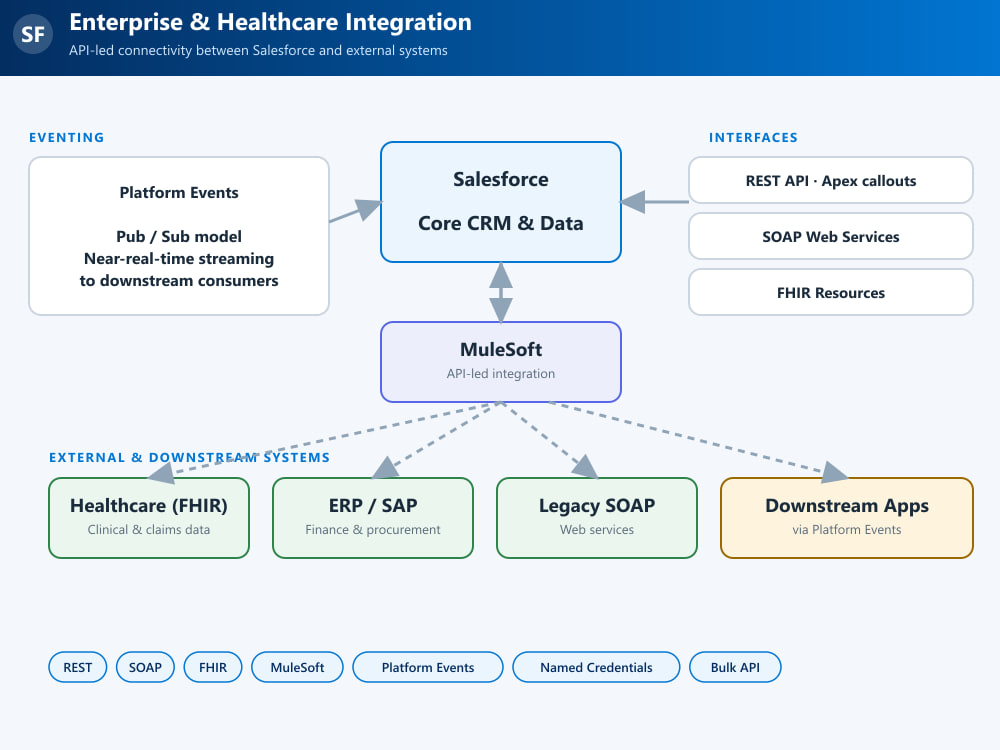Click the Near-real-time streaming line
Viewport: 1000px width, 750px height.
[x=179, y=258]
